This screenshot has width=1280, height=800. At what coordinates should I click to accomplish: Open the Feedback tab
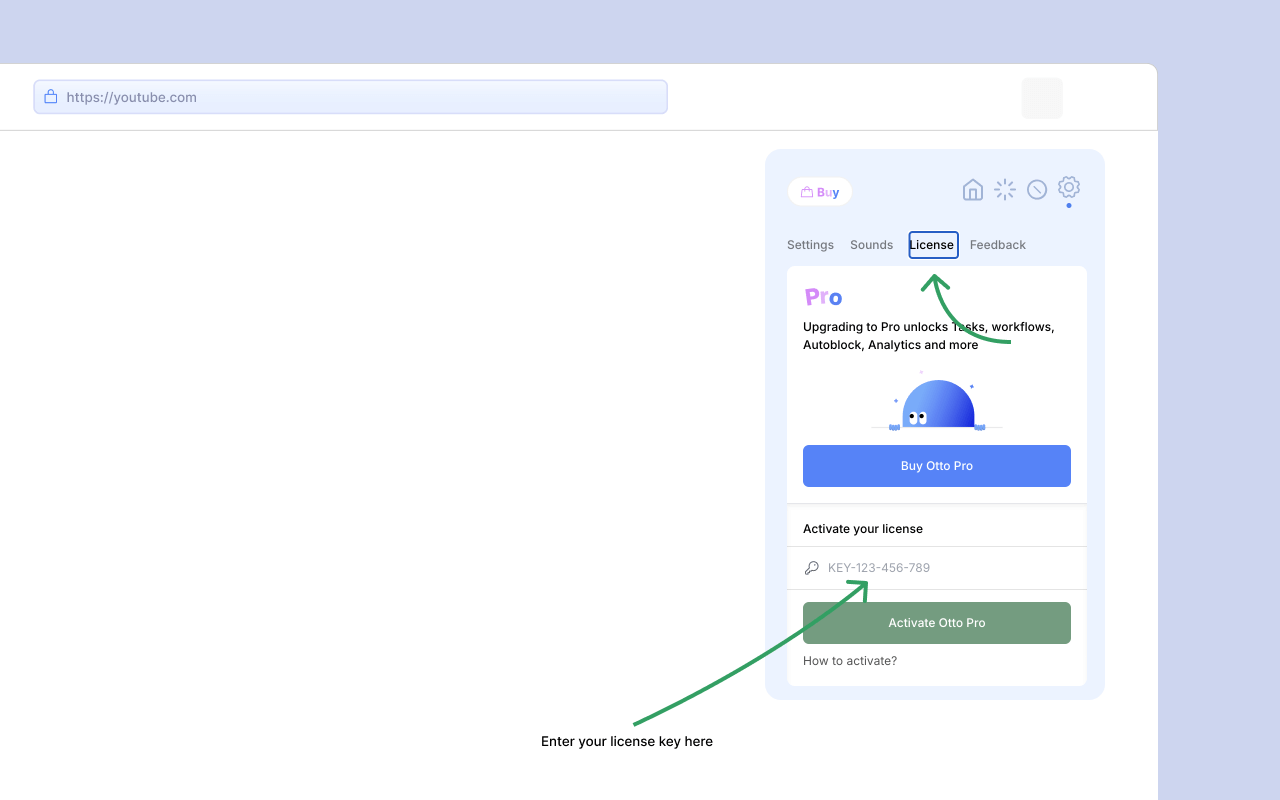pyautogui.click(x=997, y=245)
